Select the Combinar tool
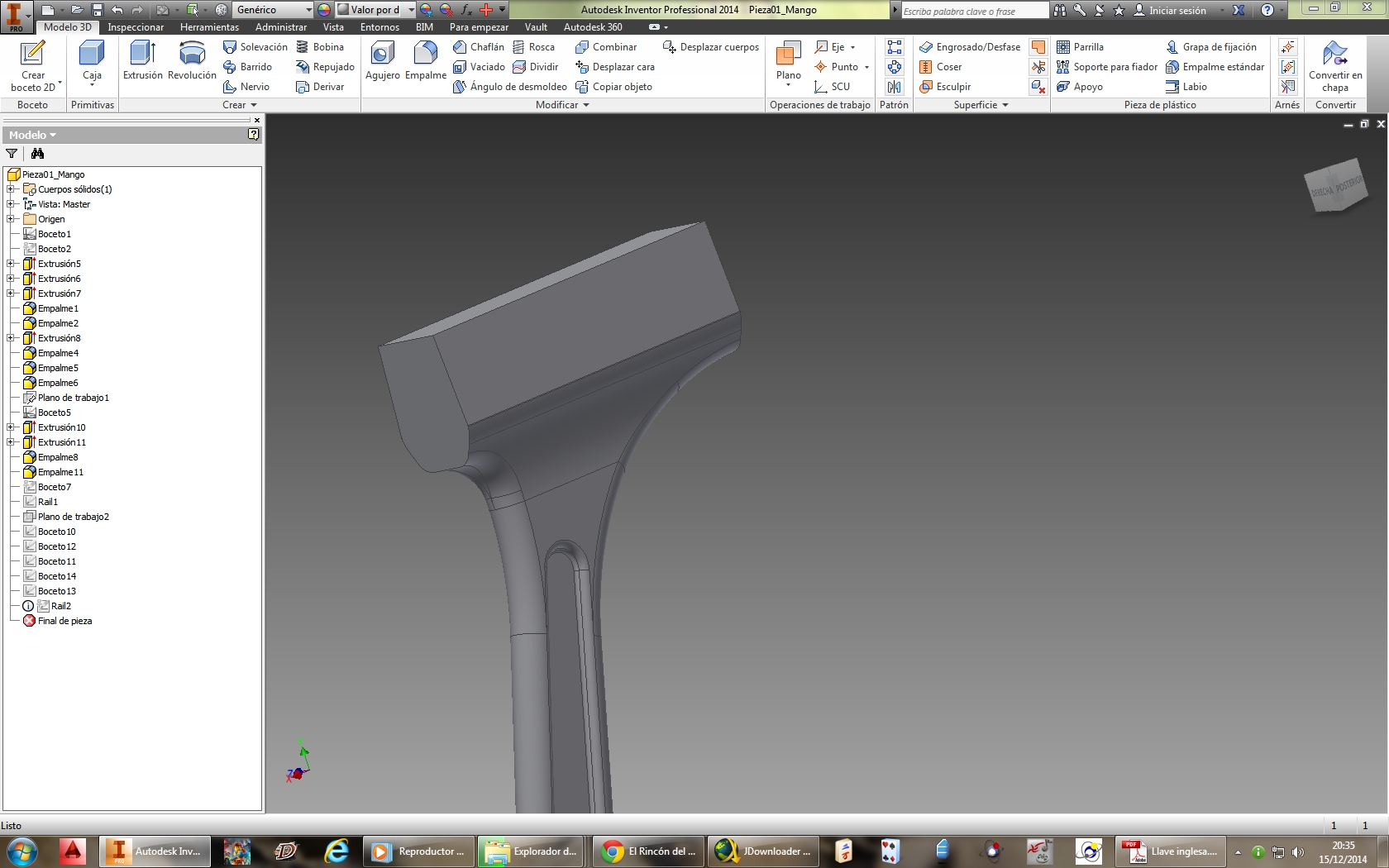This screenshot has width=1389, height=868. coord(606,47)
